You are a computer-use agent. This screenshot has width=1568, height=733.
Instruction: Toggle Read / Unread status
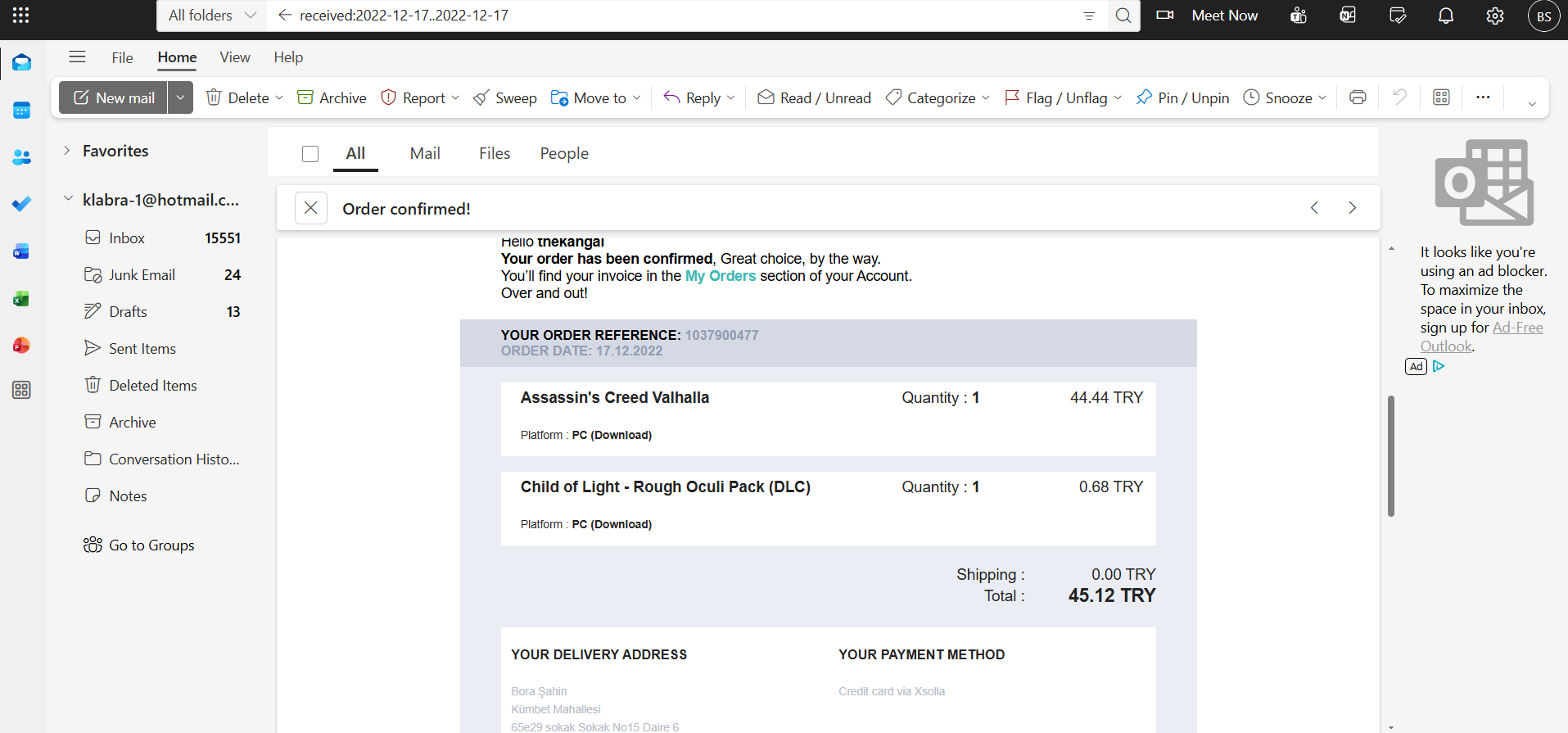pyautogui.click(x=814, y=97)
